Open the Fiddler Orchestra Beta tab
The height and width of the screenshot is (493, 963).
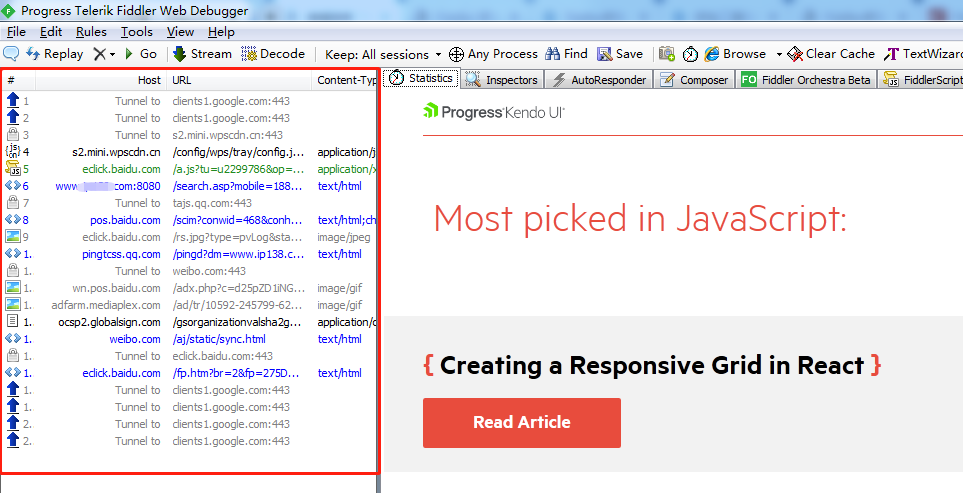tap(806, 79)
